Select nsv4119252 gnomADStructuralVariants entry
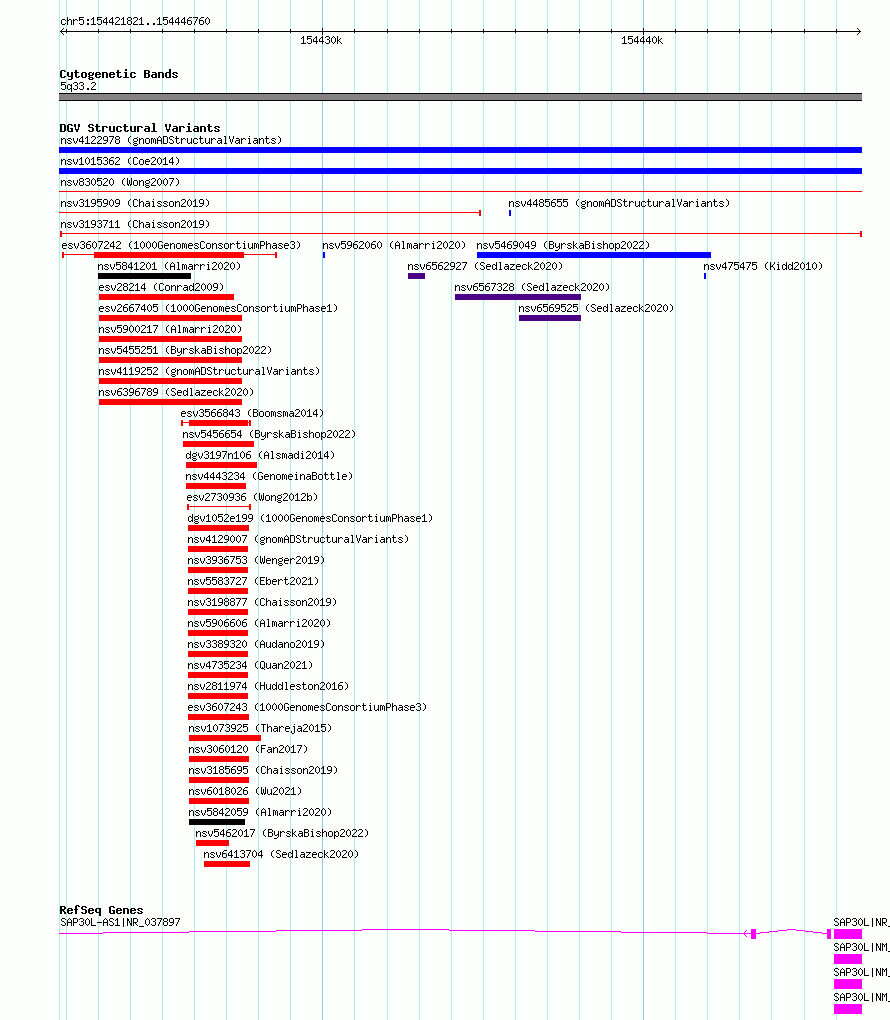The width and height of the screenshot is (890, 1020). (x=209, y=371)
